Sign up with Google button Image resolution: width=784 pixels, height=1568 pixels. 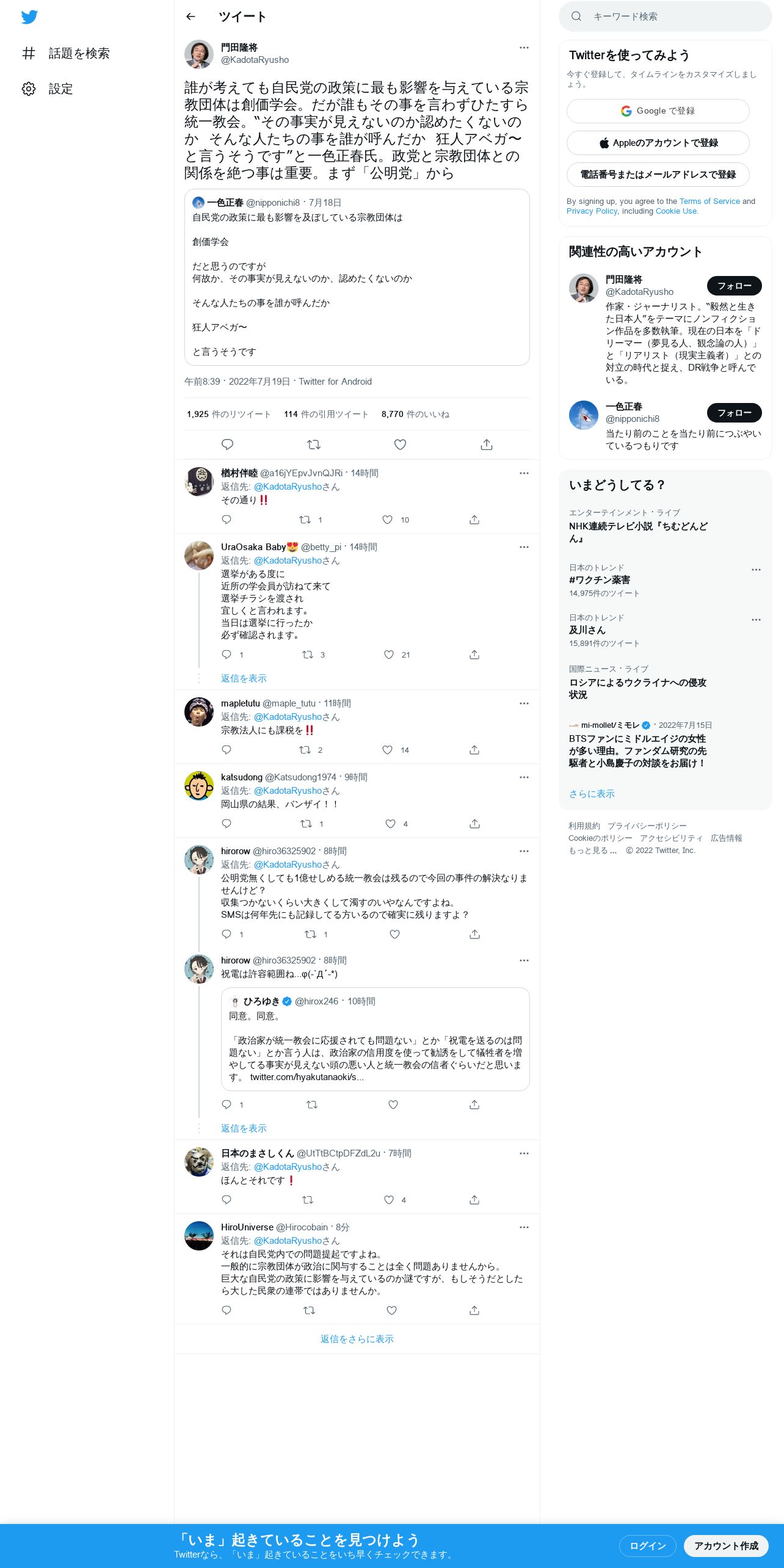pos(658,111)
